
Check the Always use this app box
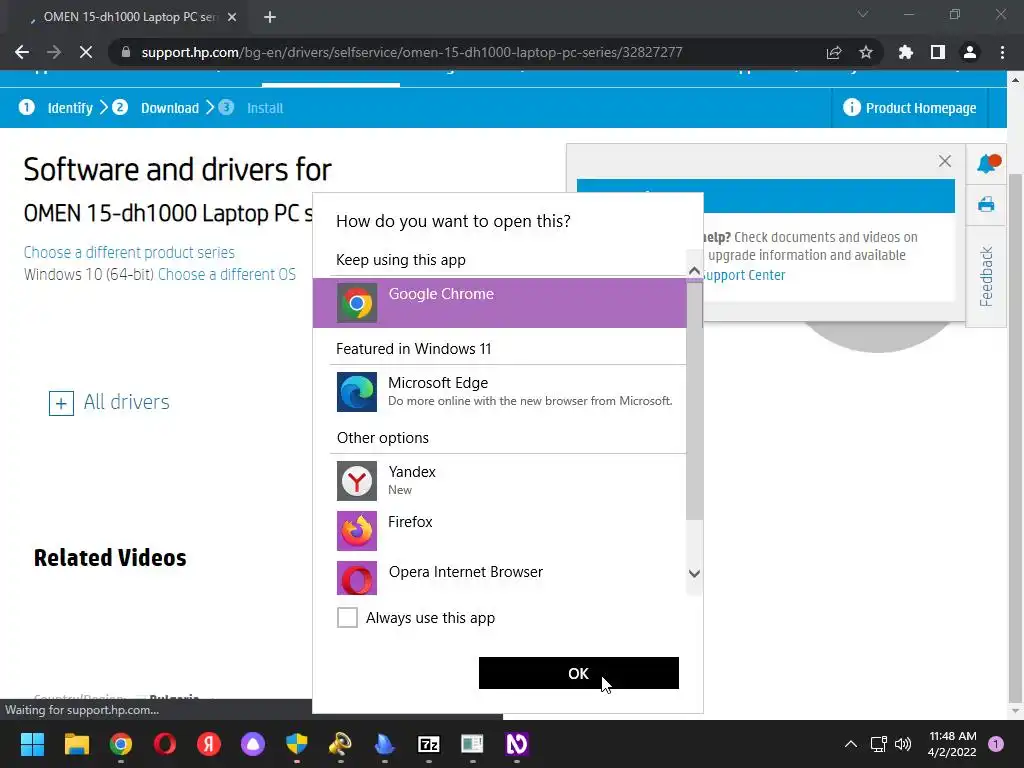[347, 617]
